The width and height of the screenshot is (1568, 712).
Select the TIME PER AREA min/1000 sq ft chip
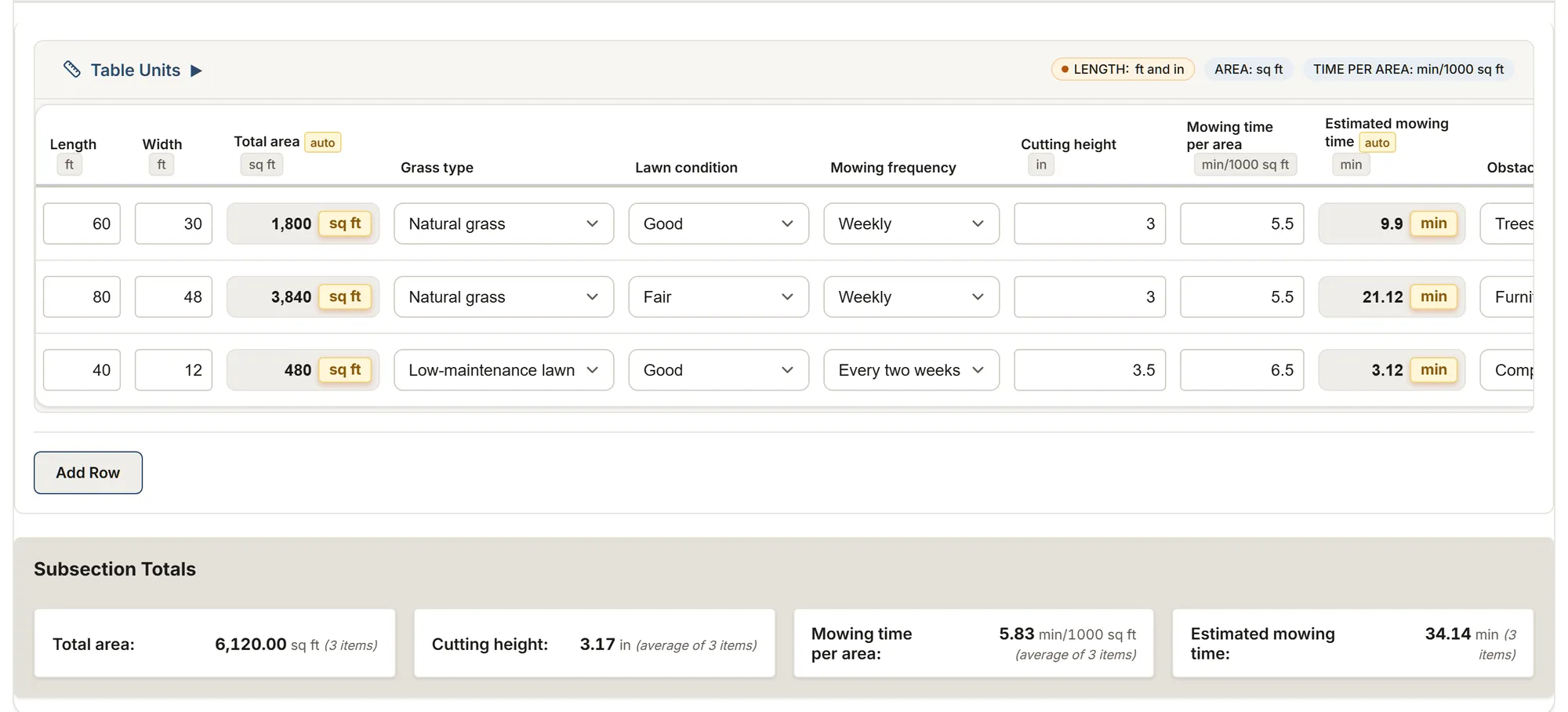click(x=1408, y=69)
